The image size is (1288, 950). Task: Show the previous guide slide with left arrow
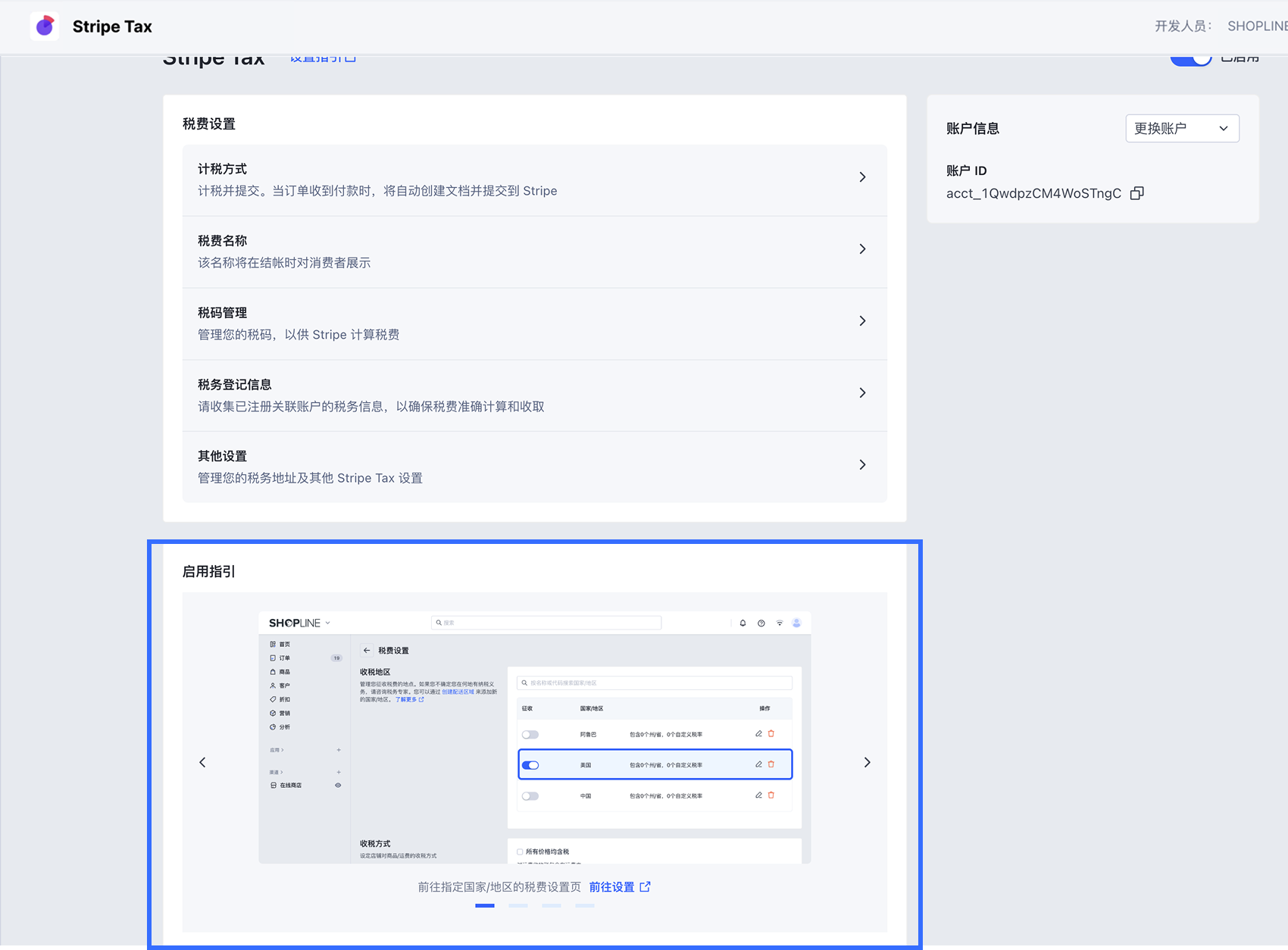pos(202,762)
